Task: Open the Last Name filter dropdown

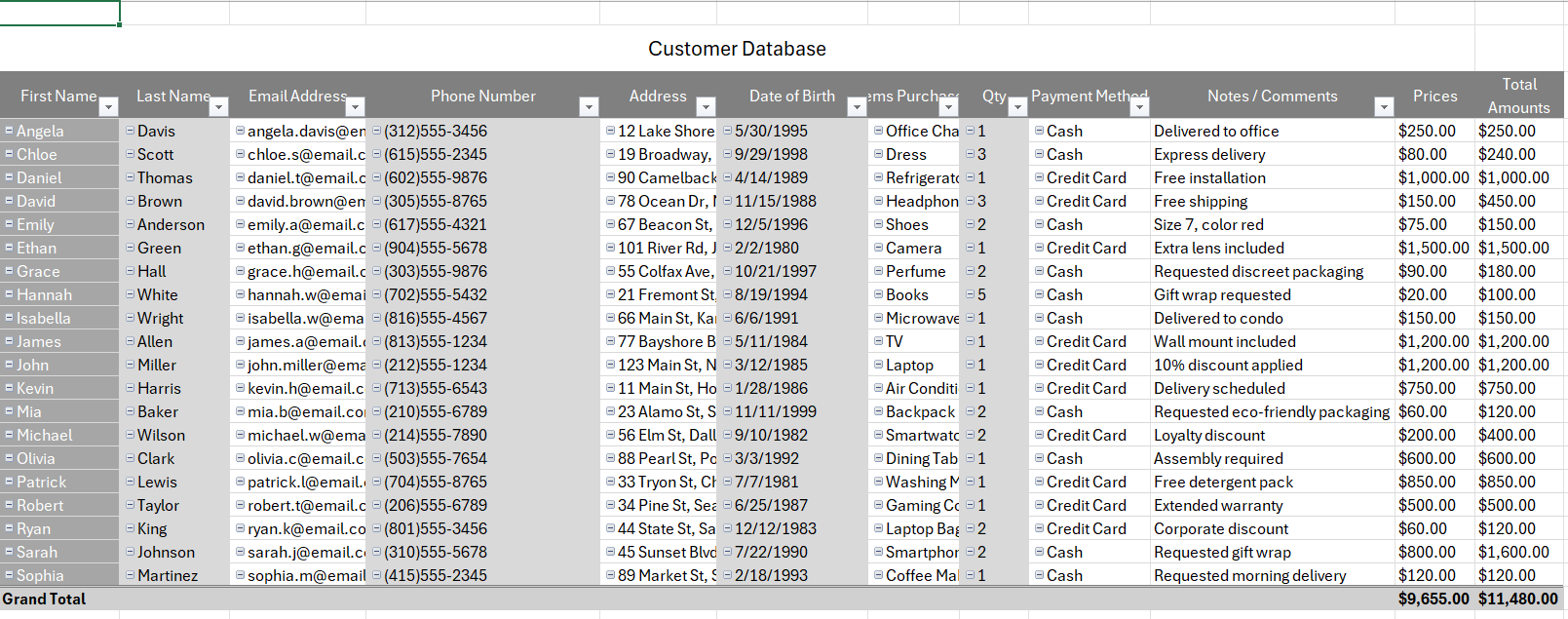Action: click(x=219, y=106)
